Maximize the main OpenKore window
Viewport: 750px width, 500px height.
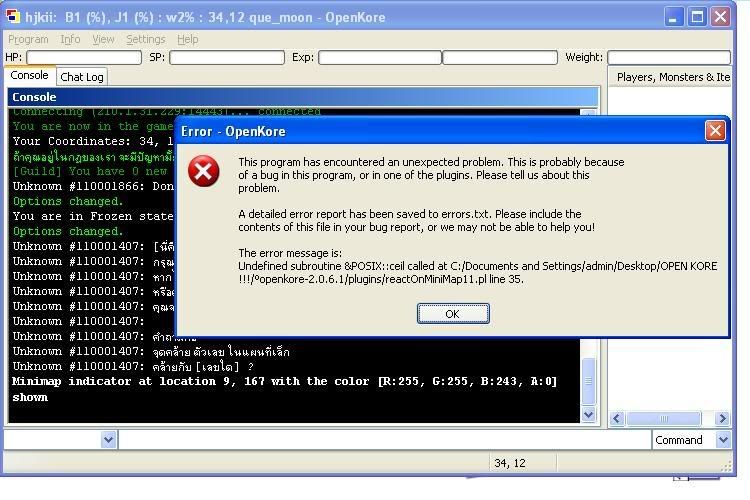coord(697,16)
